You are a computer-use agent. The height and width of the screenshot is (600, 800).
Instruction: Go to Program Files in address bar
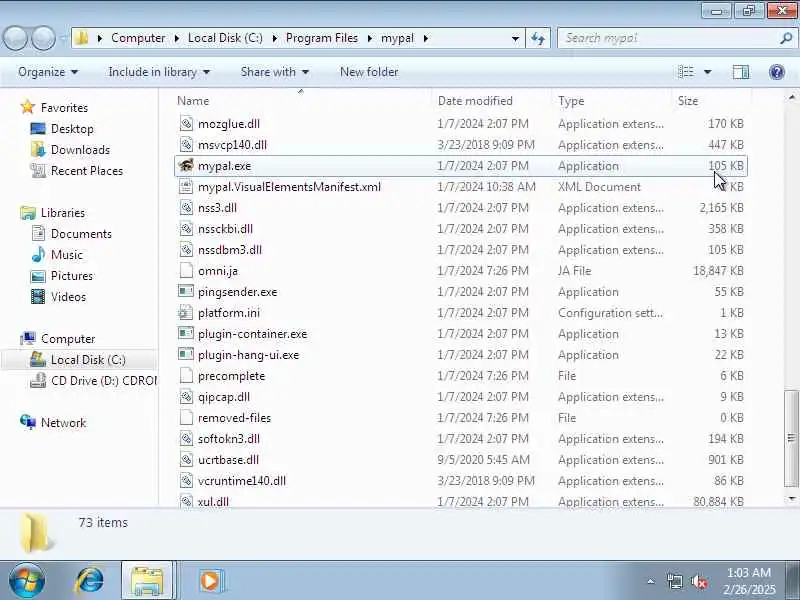coord(322,38)
